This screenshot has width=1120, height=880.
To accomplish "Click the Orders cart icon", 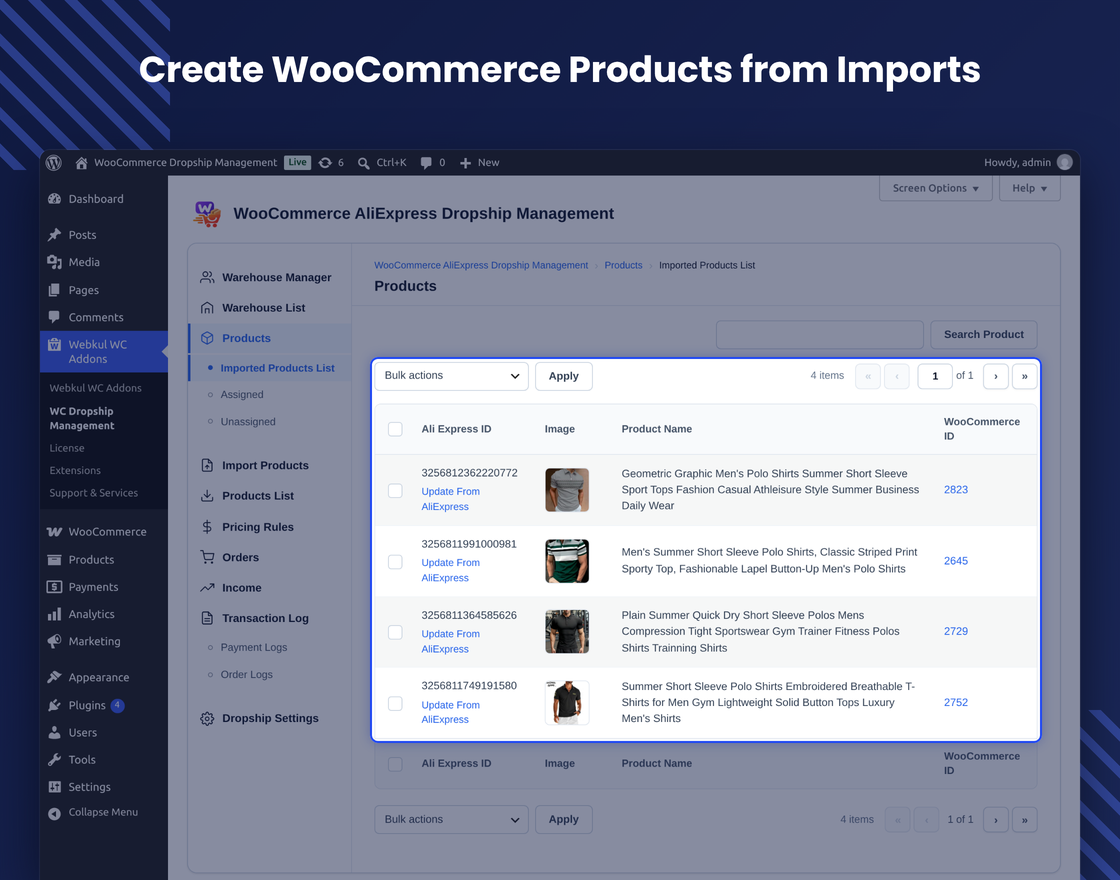I will click(207, 557).
